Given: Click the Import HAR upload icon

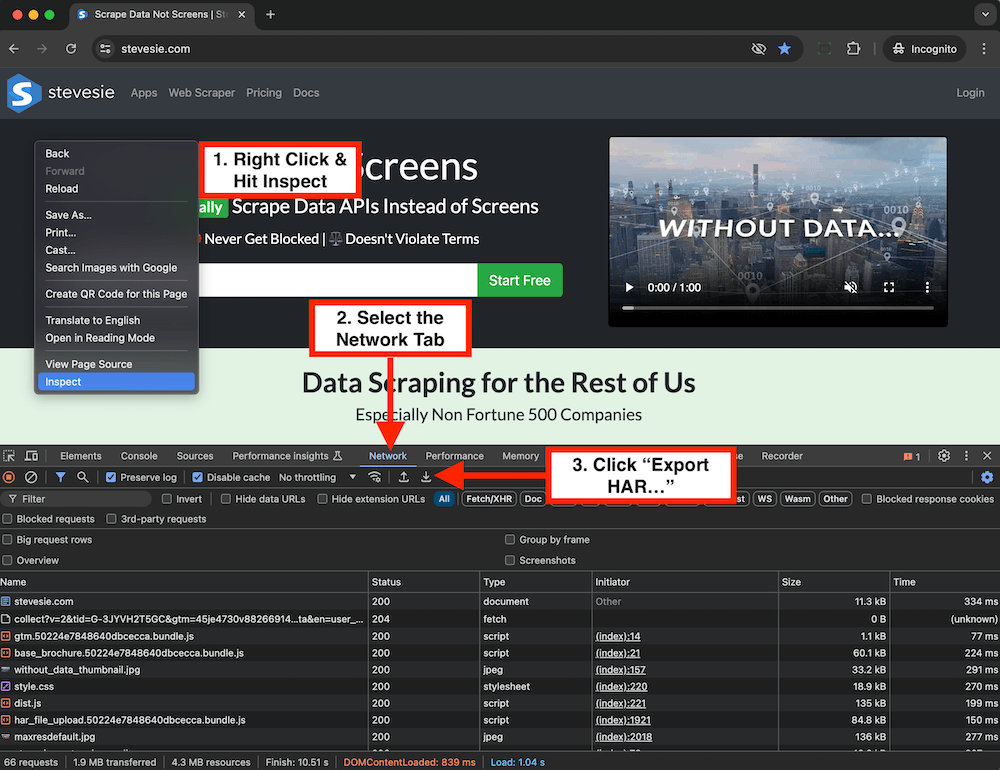Looking at the screenshot, I should click(x=404, y=477).
